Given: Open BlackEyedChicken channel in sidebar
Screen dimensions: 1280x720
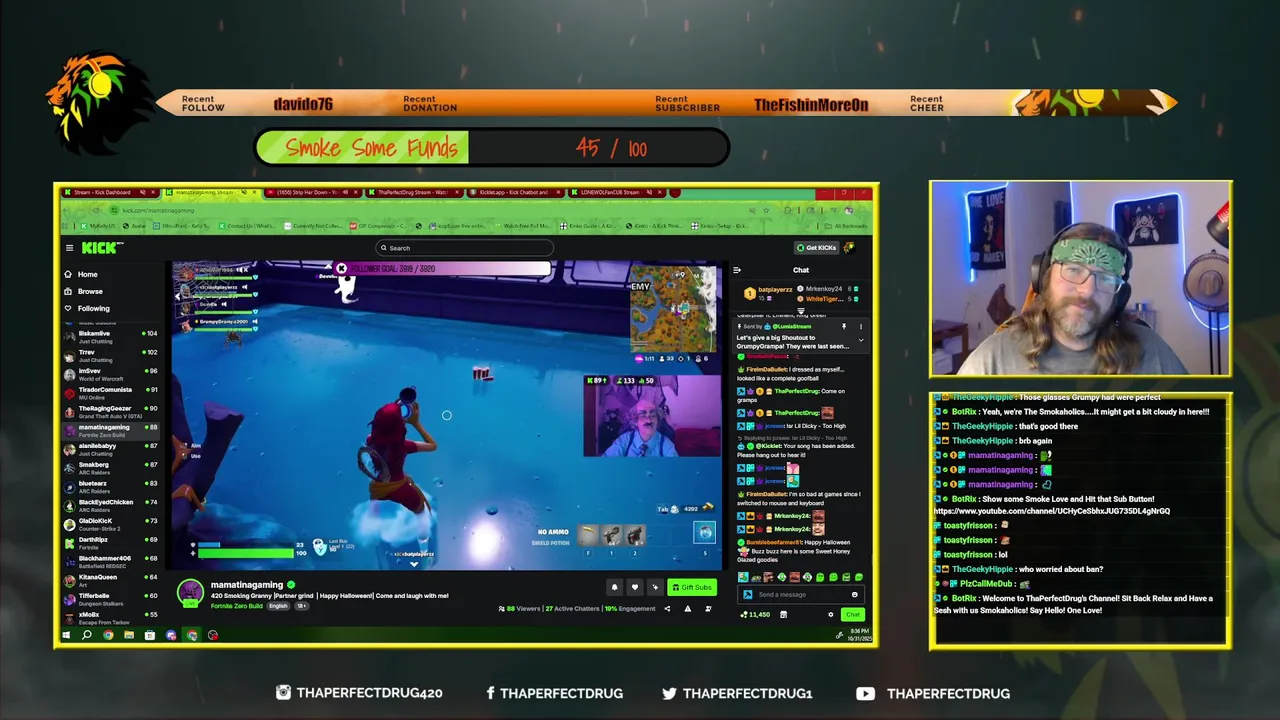Looking at the screenshot, I should [x=110, y=506].
